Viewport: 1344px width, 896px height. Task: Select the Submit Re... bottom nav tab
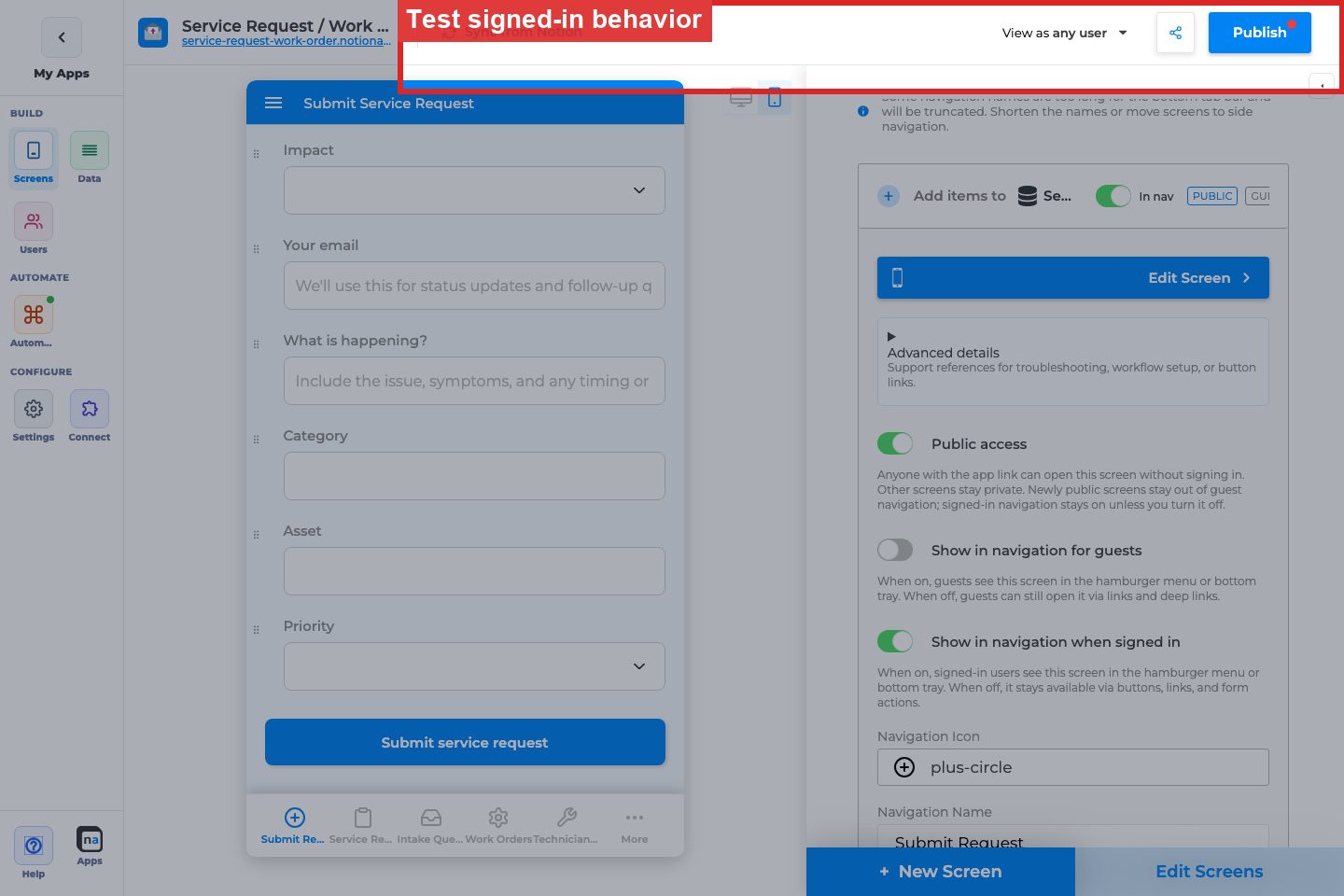click(293, 826)
